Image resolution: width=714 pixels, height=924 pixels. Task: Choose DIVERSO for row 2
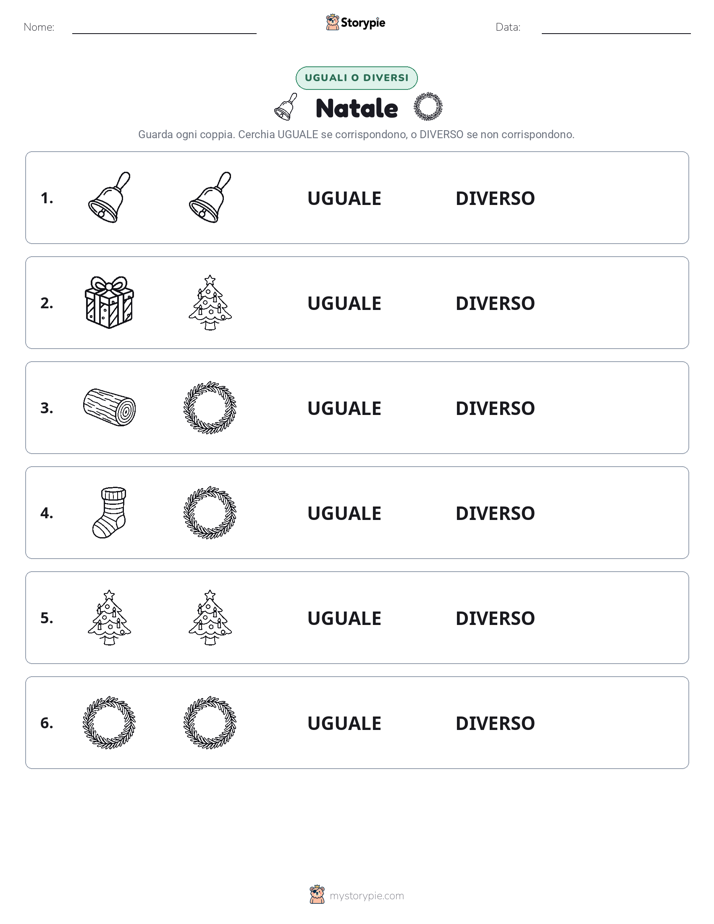point(495,303)
